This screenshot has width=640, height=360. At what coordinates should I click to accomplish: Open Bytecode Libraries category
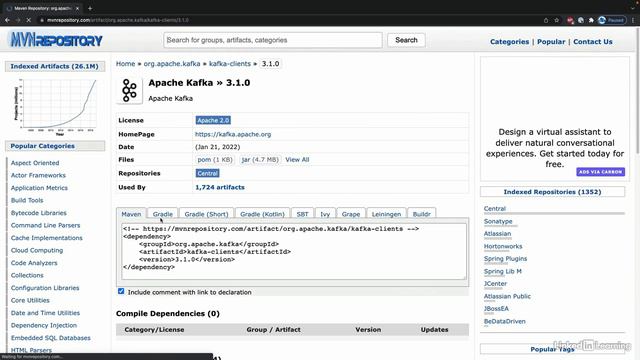[39, 213]
